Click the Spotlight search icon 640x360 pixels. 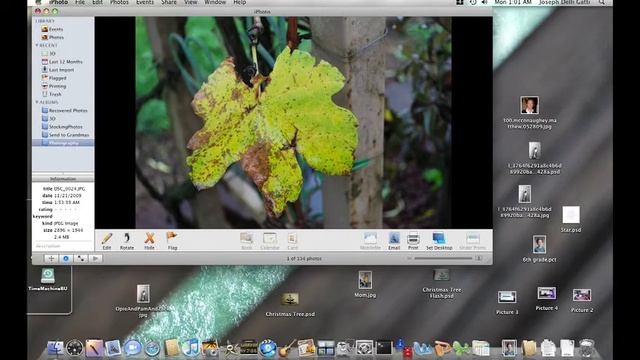[602, 2]
